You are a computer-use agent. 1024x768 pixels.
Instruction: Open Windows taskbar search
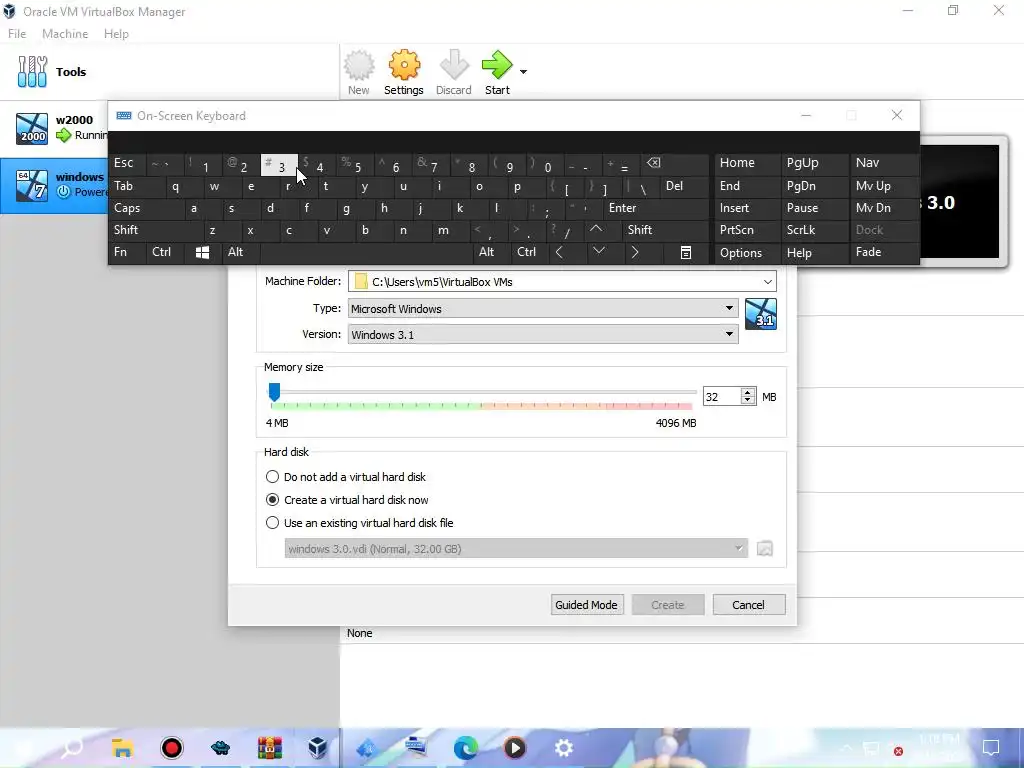coord(72,748)
